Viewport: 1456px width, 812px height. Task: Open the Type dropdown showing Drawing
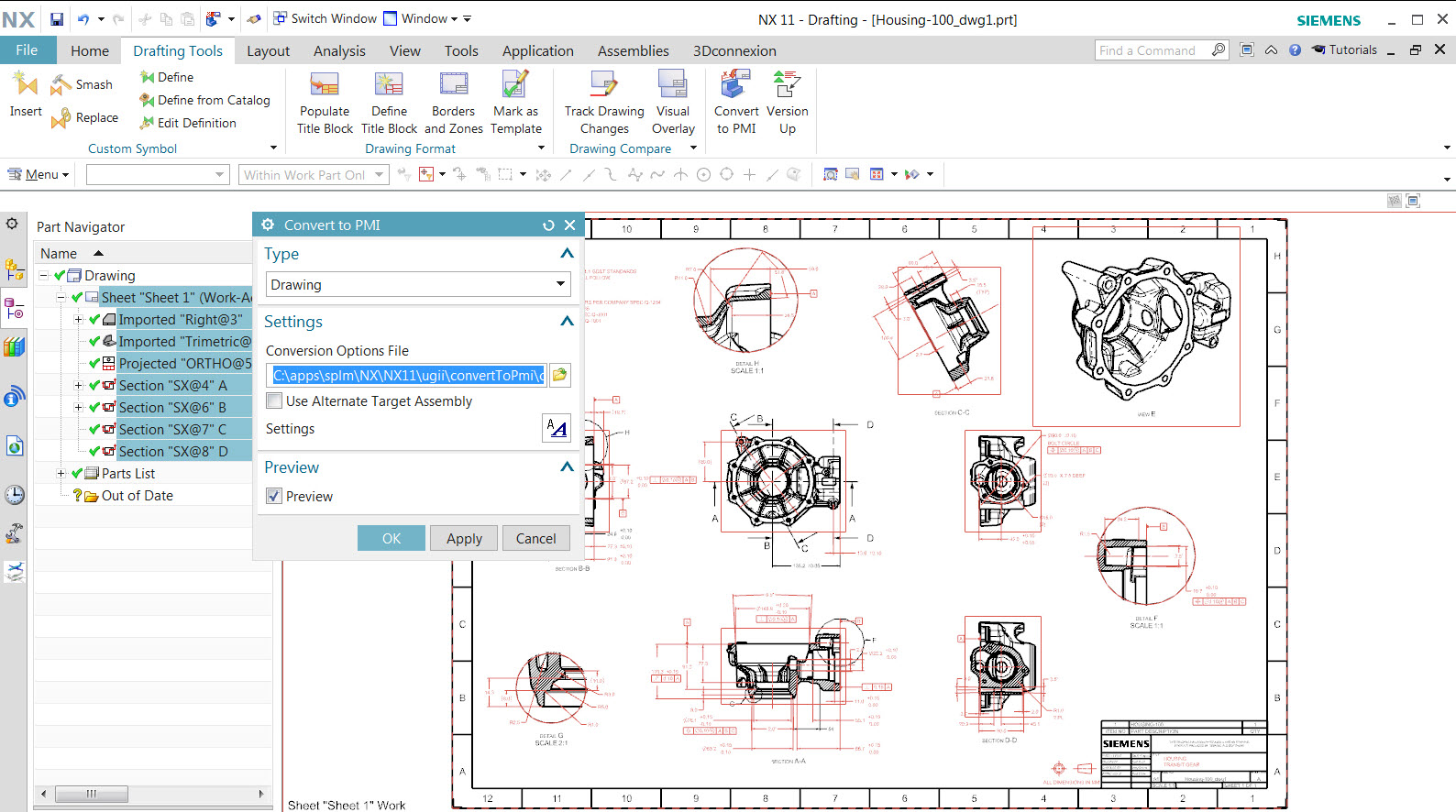pyautogui.click(x=418, y=285)
